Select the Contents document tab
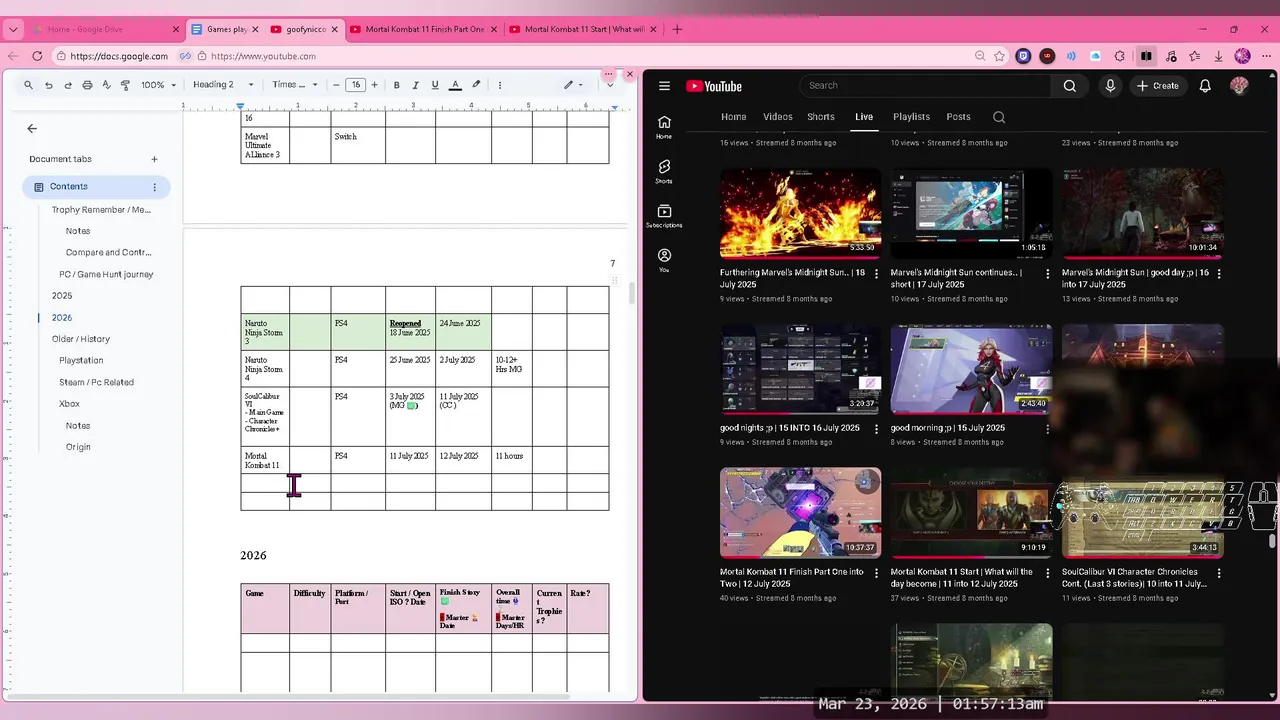This screenshot has width=1280, height=720. pos(96,187)
